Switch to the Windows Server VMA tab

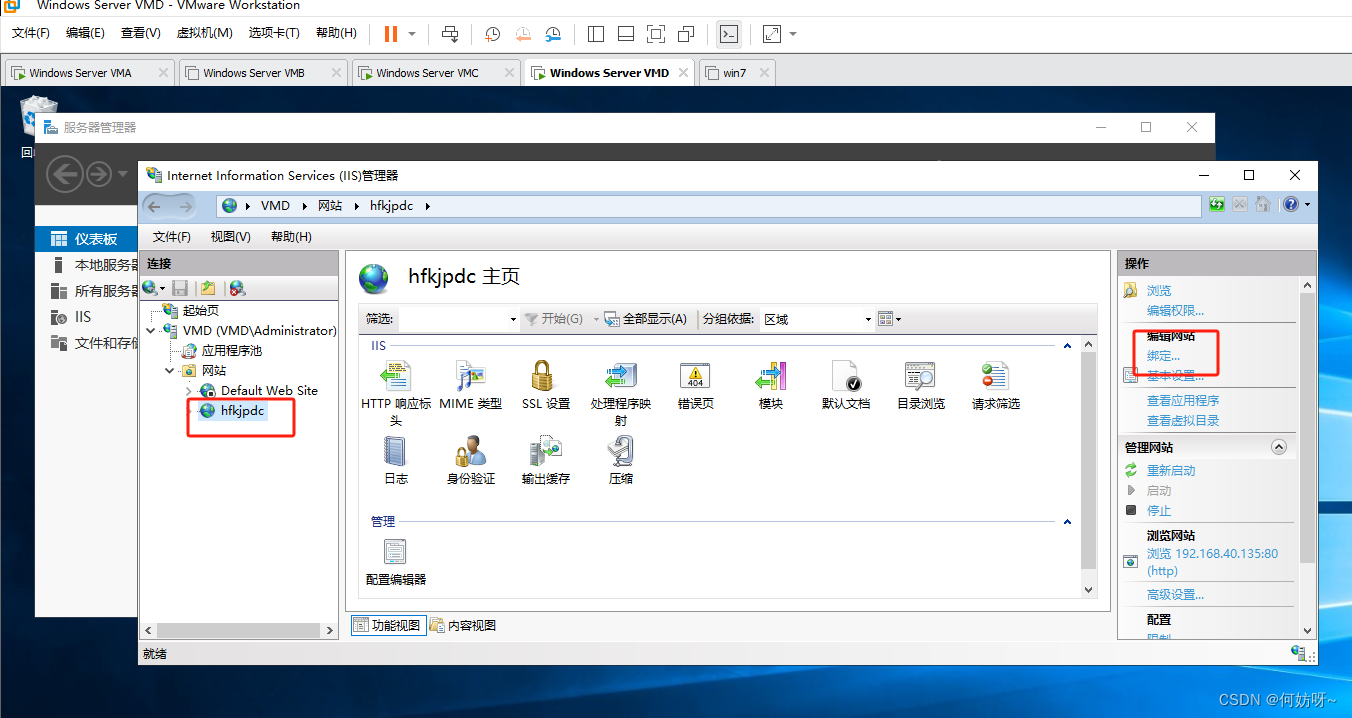[x=80, y=73]
